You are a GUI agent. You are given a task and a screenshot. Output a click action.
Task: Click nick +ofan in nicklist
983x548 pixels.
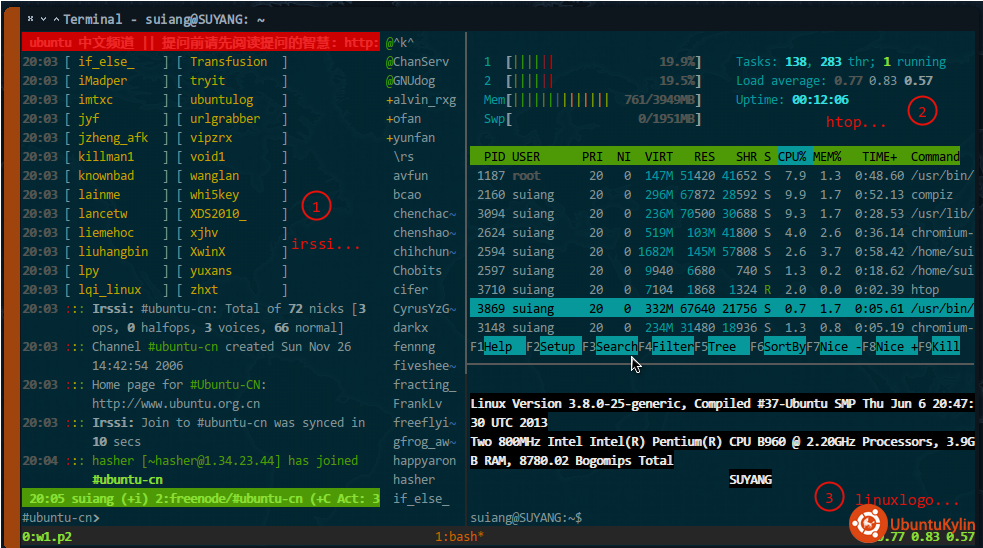tap(403, 119)
